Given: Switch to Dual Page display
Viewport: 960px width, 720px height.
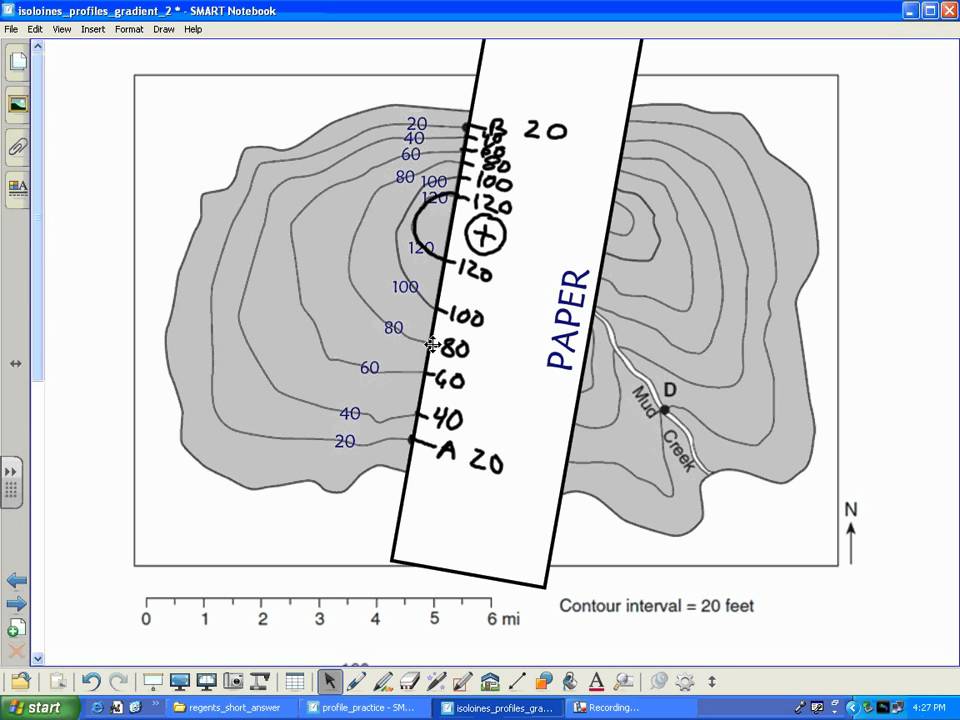Looking at the screenshot, I should (x=206, y=681).
